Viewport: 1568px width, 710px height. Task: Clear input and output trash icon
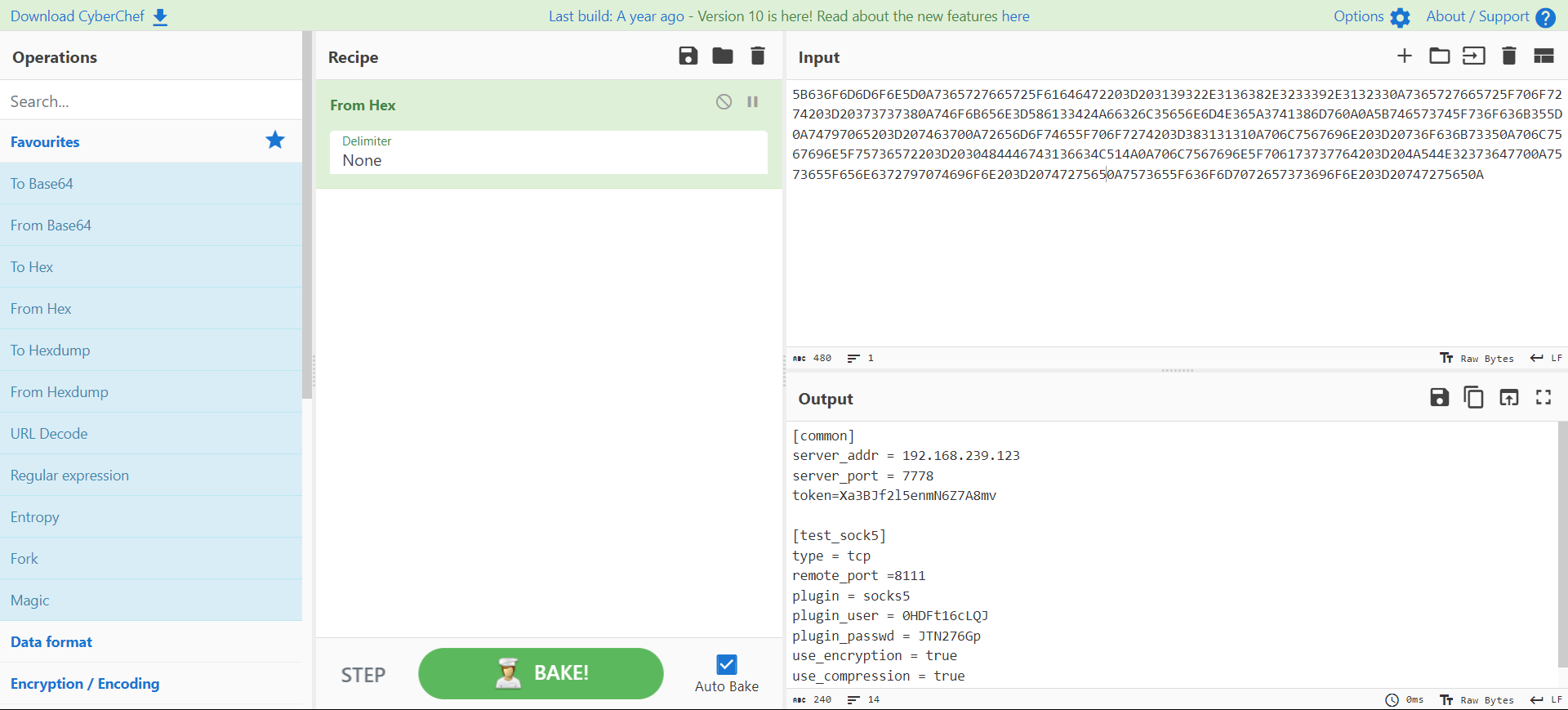(x=1509, y=56)
